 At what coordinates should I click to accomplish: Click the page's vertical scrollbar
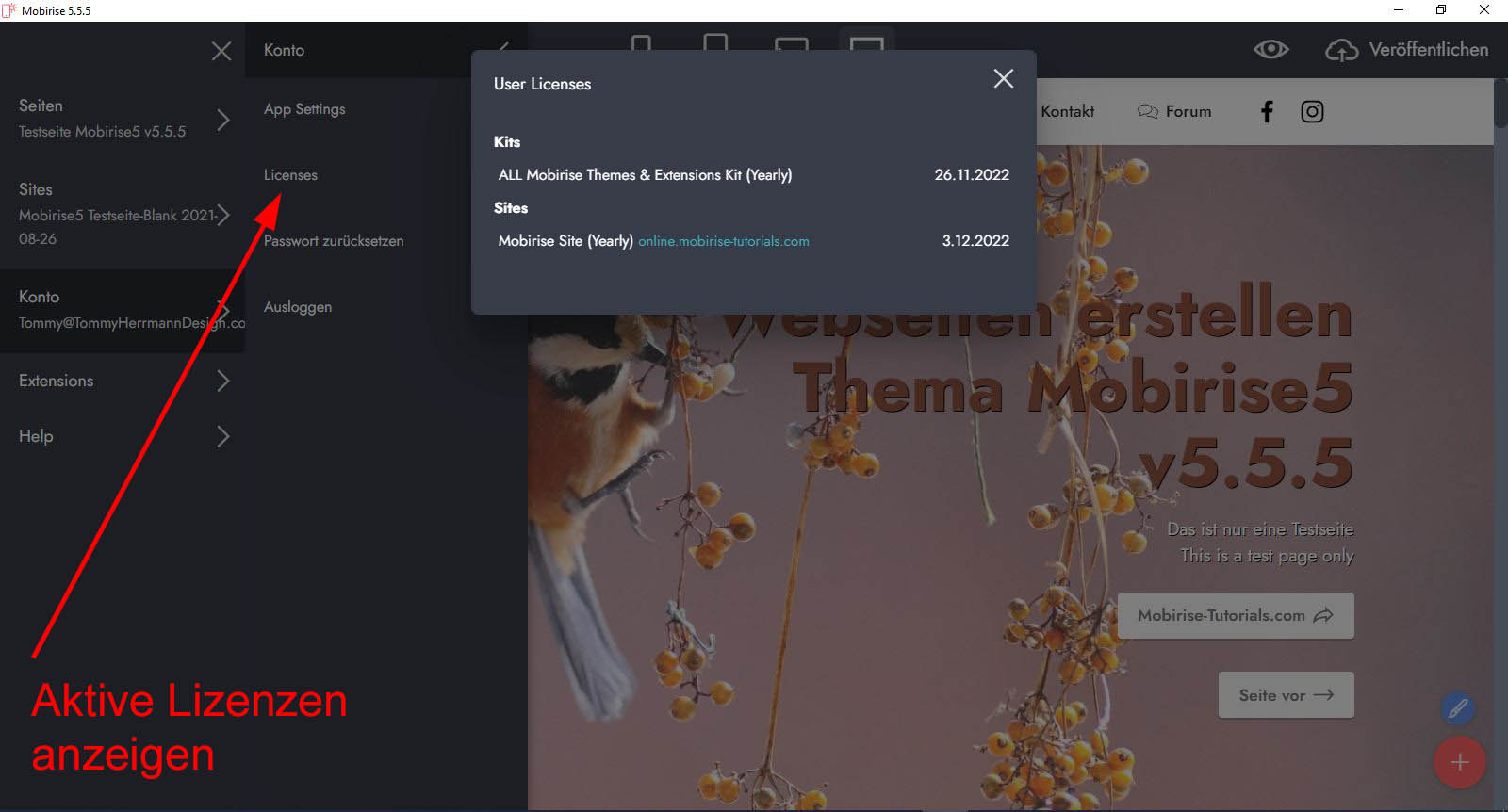click(1500, 104)
